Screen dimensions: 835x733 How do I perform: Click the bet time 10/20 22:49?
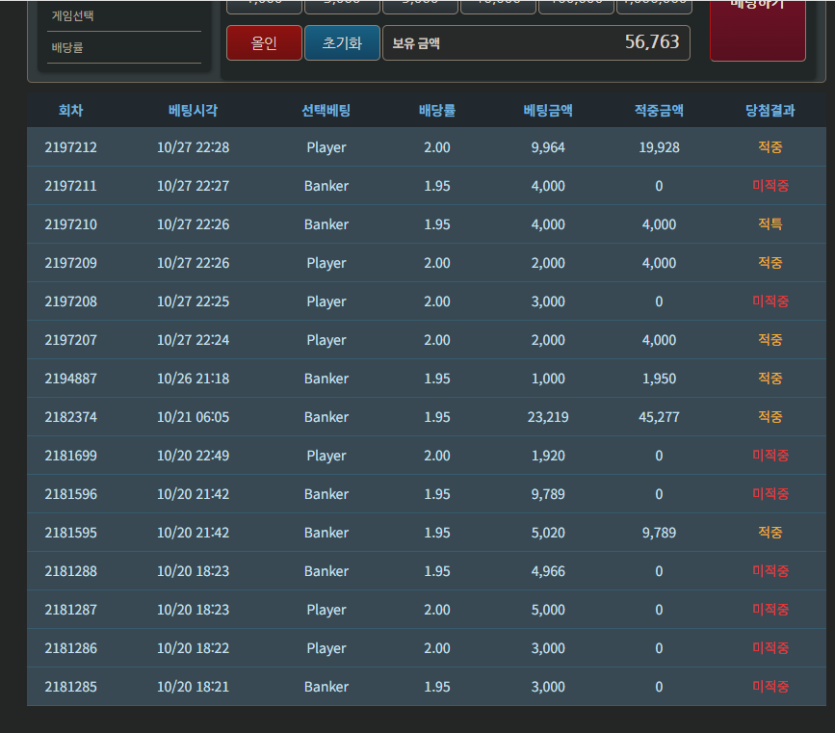tap(193, 455)
